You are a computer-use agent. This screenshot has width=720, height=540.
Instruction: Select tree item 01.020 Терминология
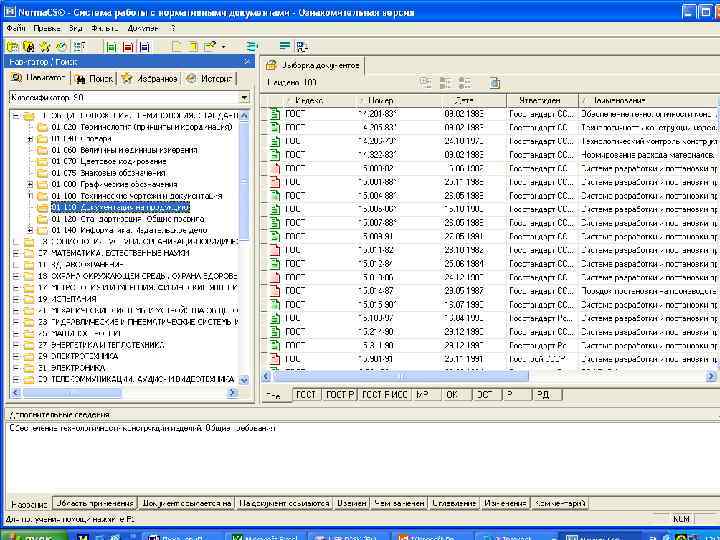(x=142, y=127)
